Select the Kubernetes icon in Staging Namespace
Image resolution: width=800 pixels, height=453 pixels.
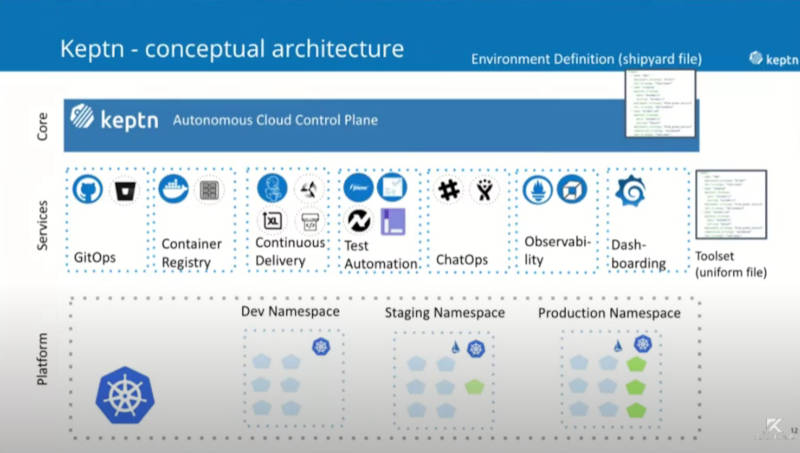pyautogui.click(x=476, y=349)
